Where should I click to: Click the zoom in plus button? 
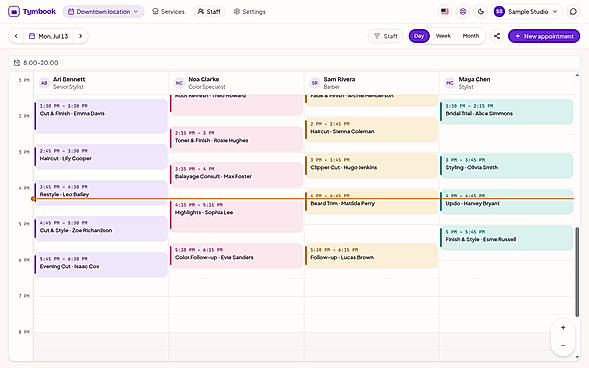(563, 328)
